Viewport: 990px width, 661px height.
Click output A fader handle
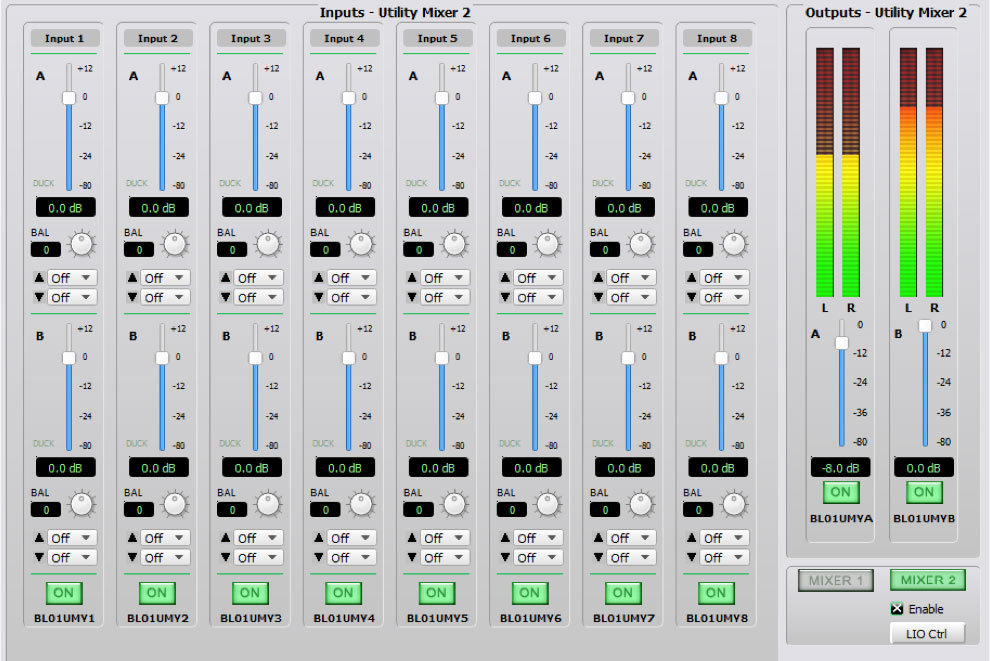coord(842,343)
